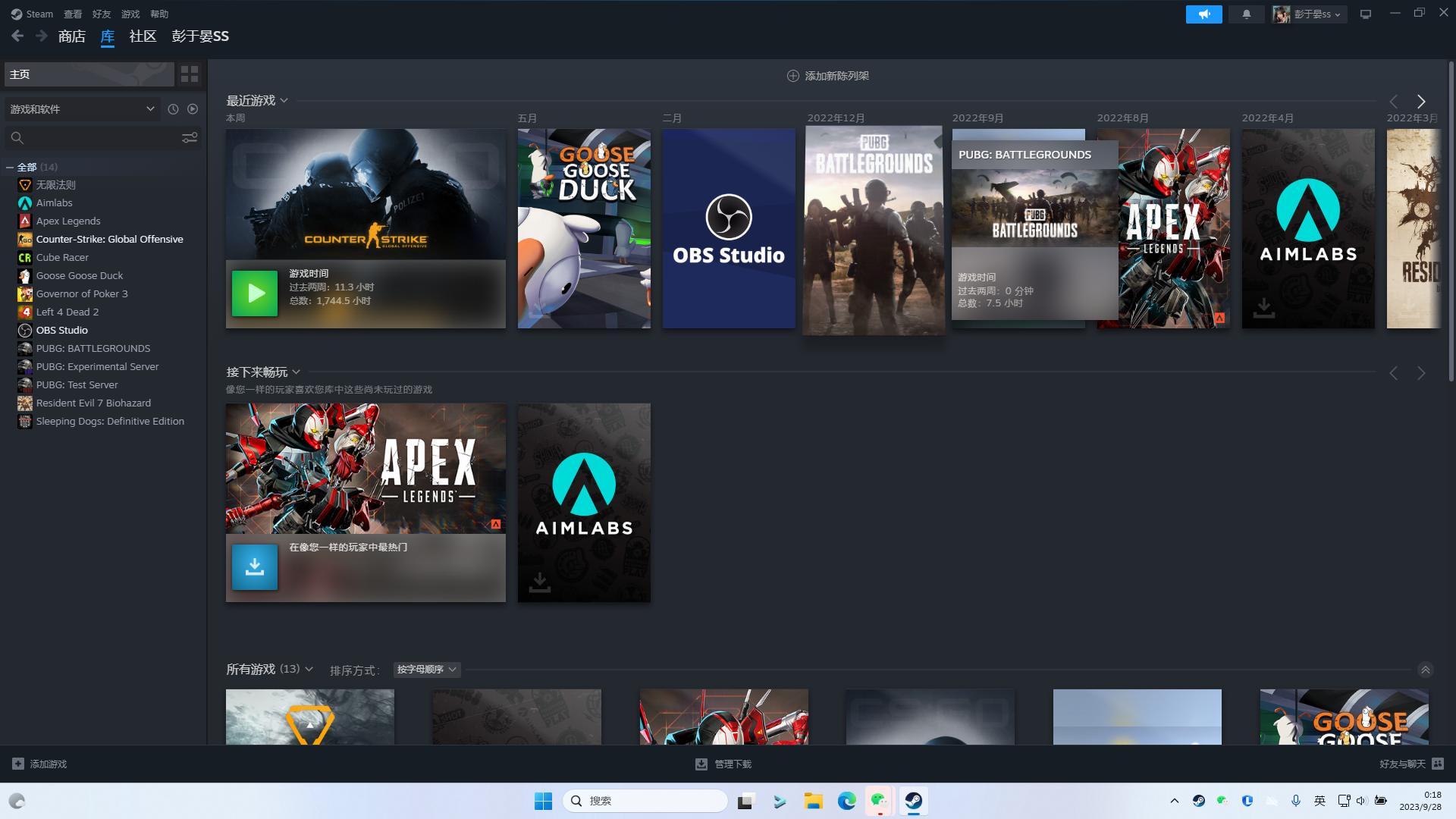This screenshot has height=819, width=1456.
Task: Select Sleeping Dogs: Definitive Edition in list
Action: 110,421
